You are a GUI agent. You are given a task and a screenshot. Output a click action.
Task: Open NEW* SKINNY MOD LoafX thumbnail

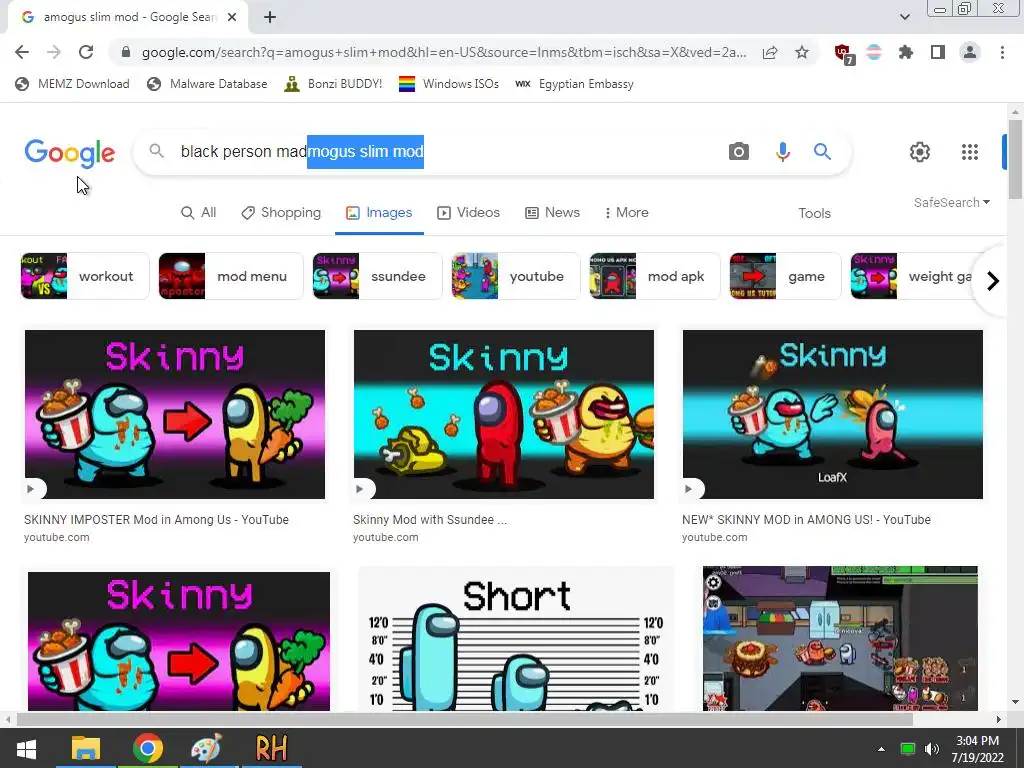click(833, 414)
